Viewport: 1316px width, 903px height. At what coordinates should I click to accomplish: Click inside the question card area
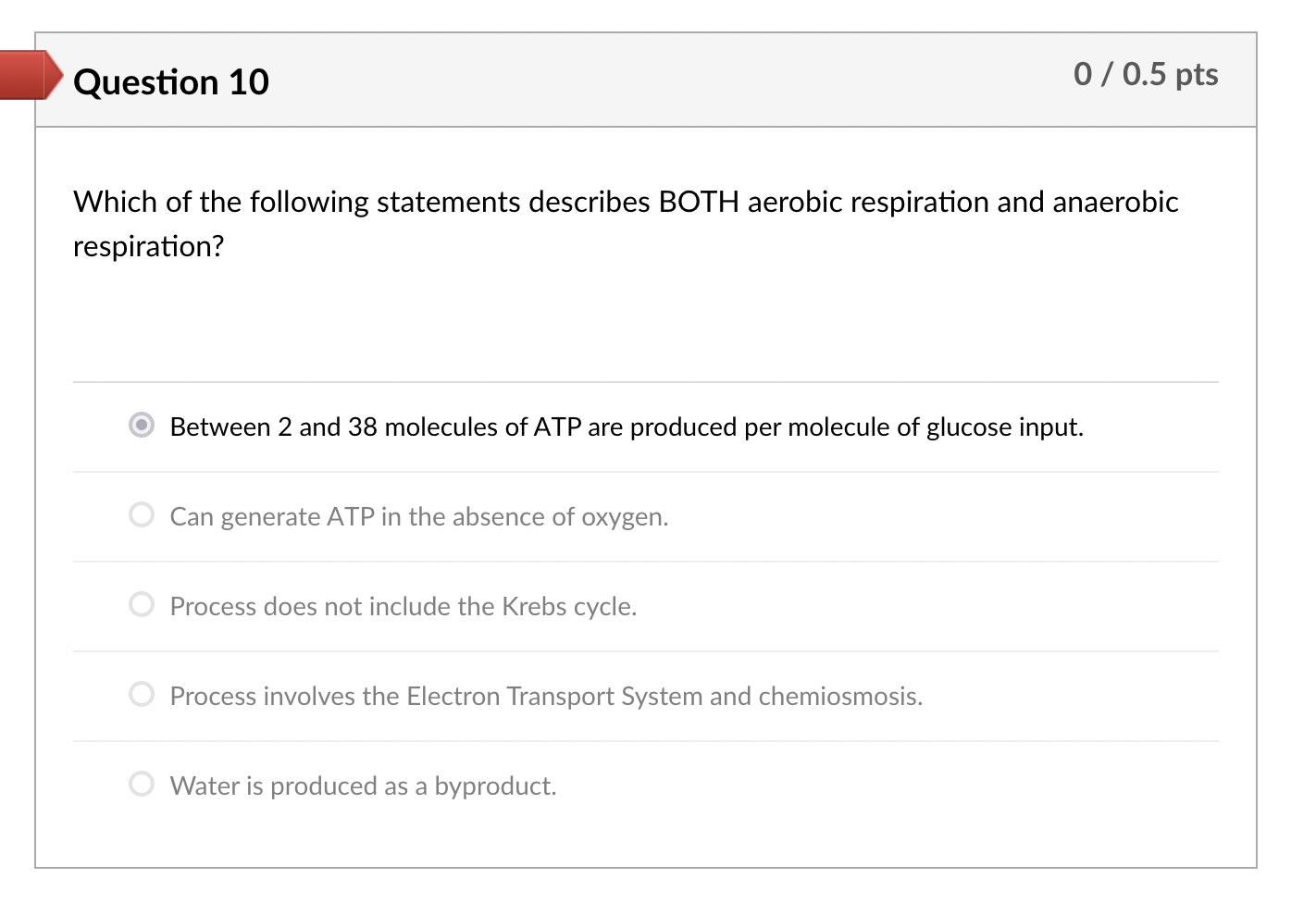pyautogui.click(x=648, y=324)
